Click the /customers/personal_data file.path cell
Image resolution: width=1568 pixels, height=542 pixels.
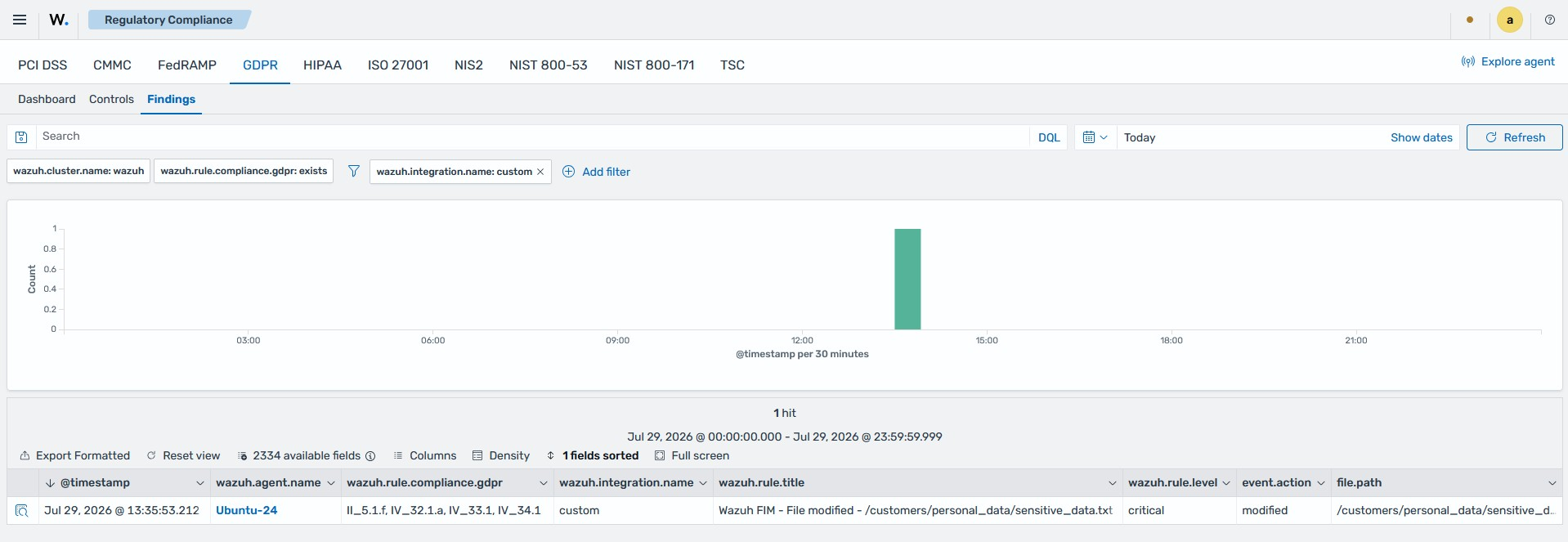click(1446, 510)
